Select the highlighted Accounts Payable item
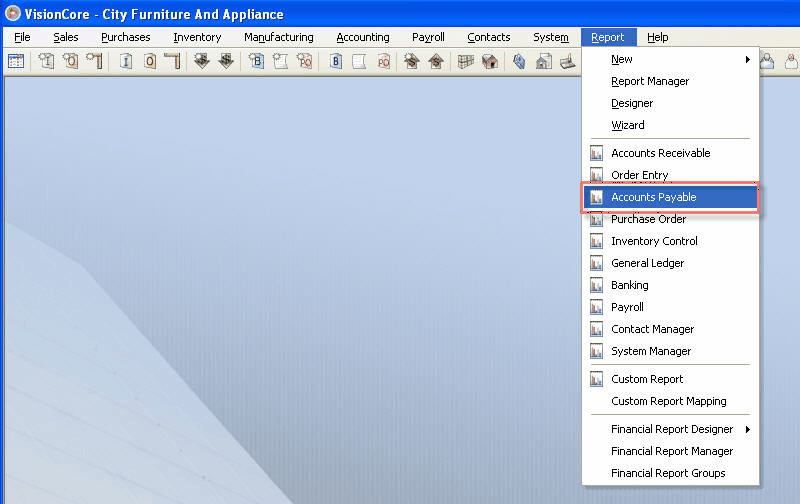Viewport: 800px width, 504px height. click(670, 197)
